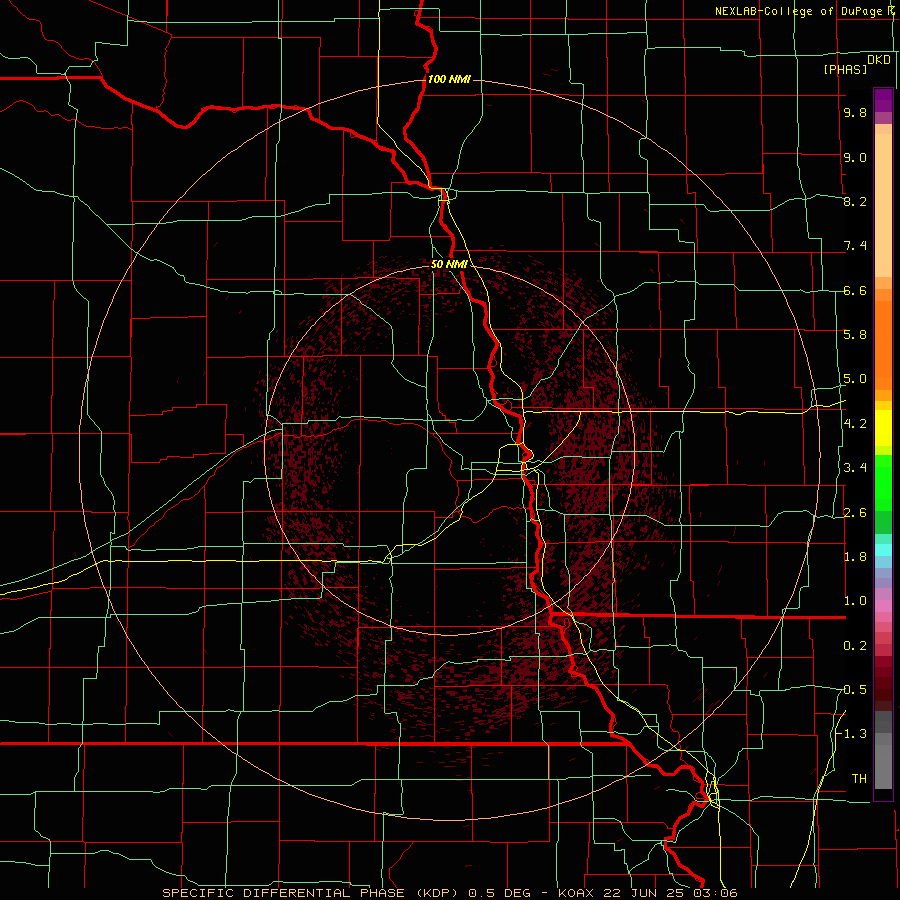Select the 50 NMI range ring label

[x=449, y=264]
